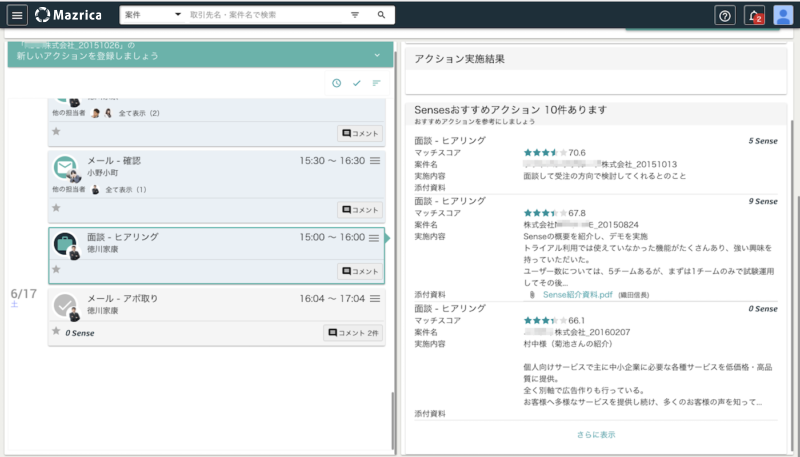Click the help question mark icon
This screenshot has height=457, width=800.
[x=725, y=15]
